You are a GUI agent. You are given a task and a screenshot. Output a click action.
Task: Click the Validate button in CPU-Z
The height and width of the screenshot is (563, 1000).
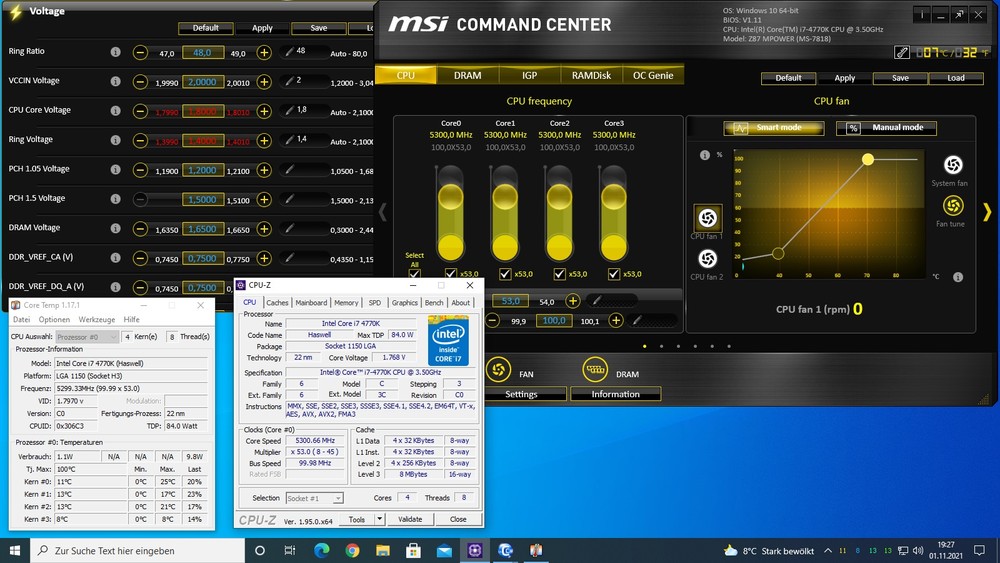pos(410,519)
